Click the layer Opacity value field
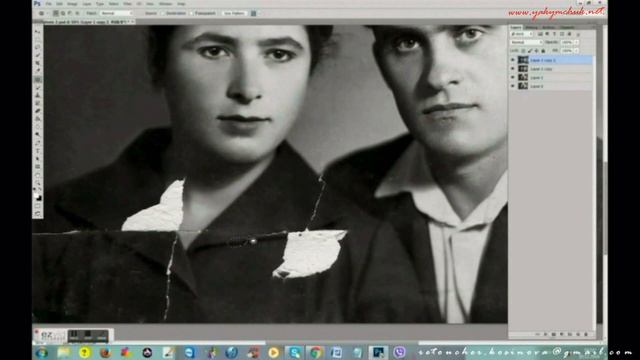The image size is (640, 360). pos(567,42)
